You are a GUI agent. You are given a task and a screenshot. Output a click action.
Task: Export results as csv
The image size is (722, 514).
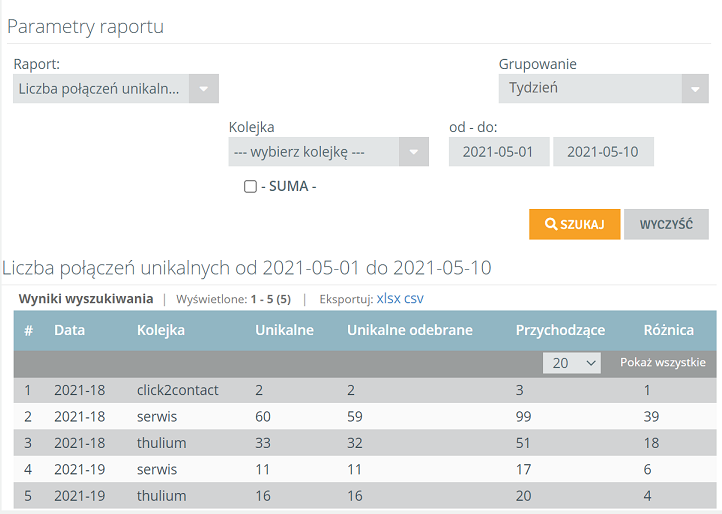(413, 298)
